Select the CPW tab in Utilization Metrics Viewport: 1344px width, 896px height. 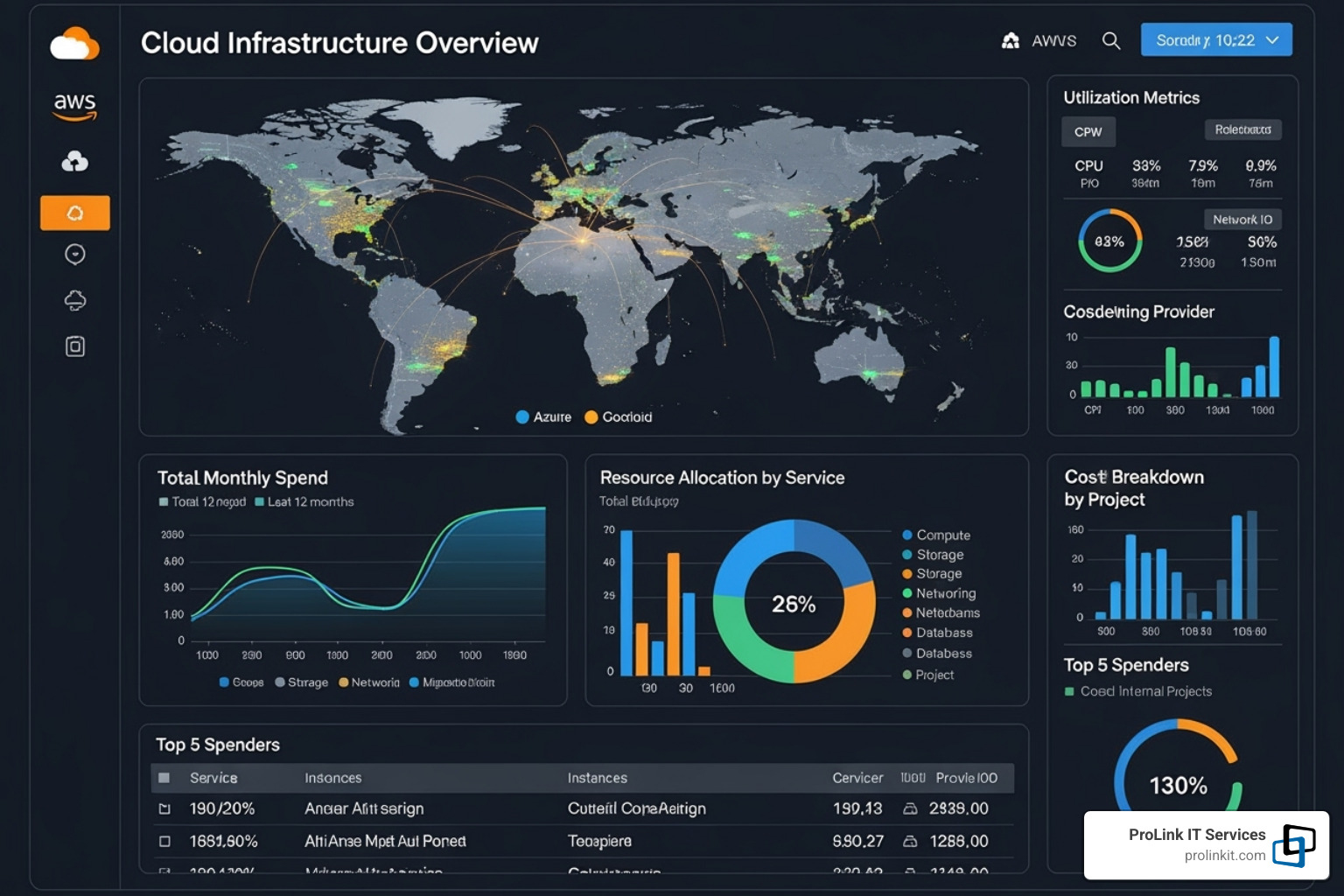(1088, 131)
